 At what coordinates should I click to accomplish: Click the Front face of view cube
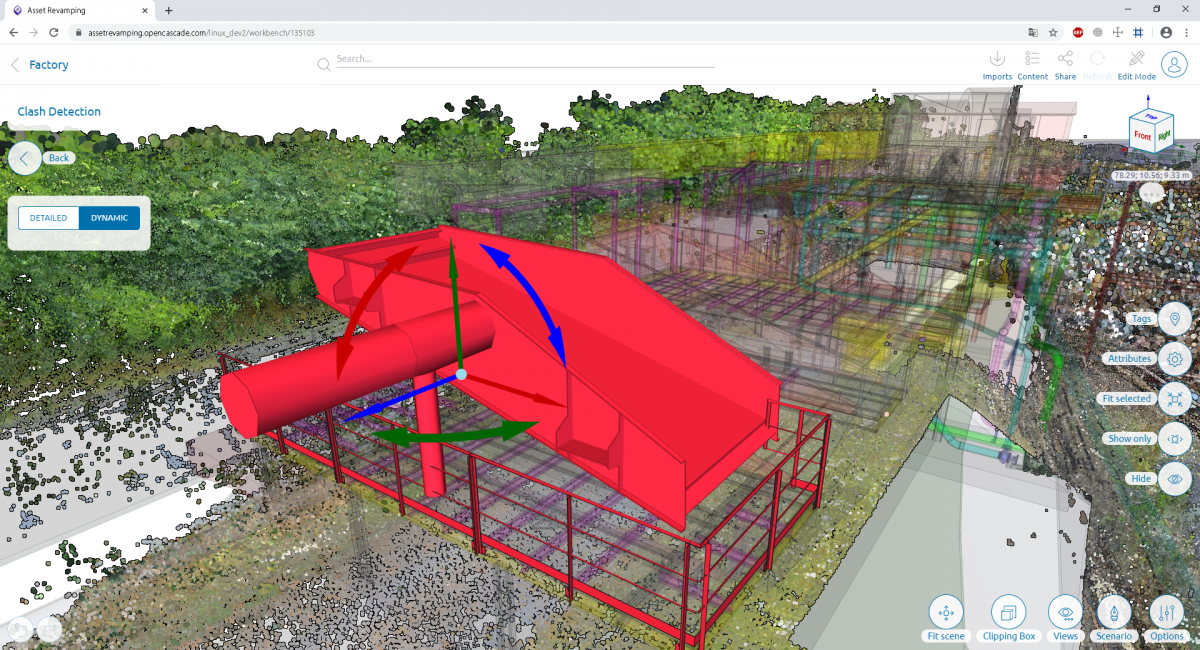point(1142,136)
